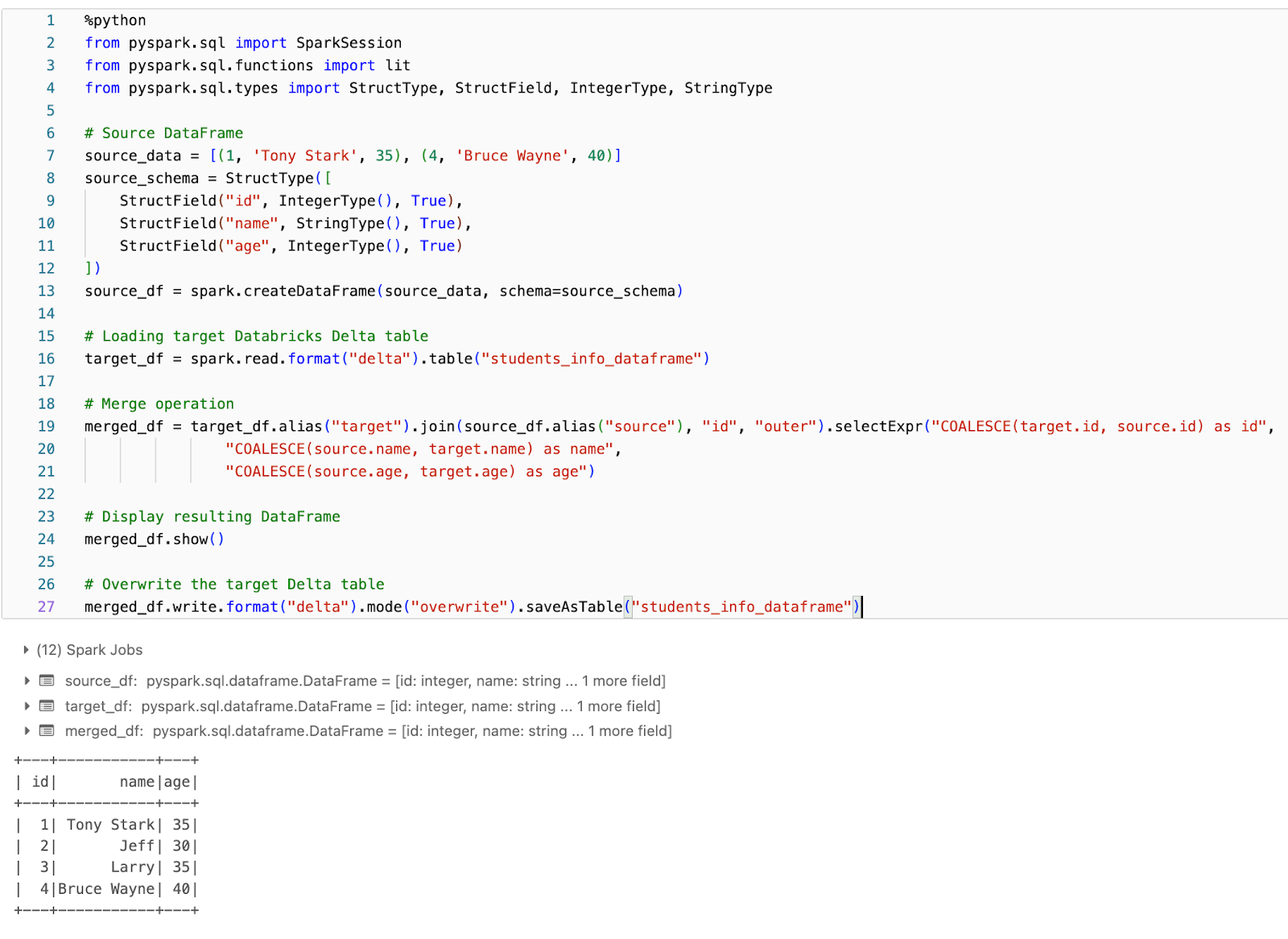Expand the target_df DataFrame details

[27, 706]
